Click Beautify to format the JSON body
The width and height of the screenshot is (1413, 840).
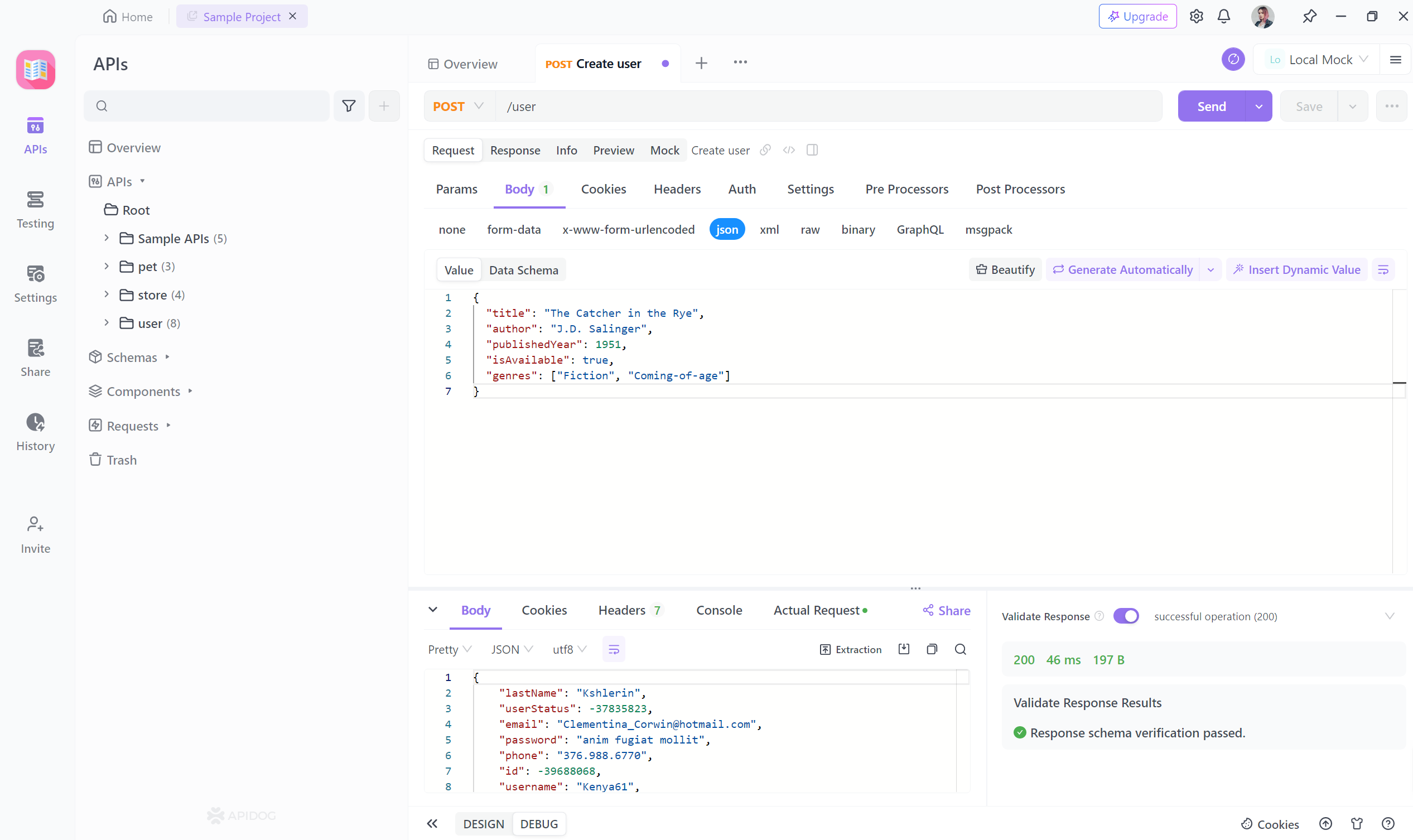click(x=1004, y=269)
